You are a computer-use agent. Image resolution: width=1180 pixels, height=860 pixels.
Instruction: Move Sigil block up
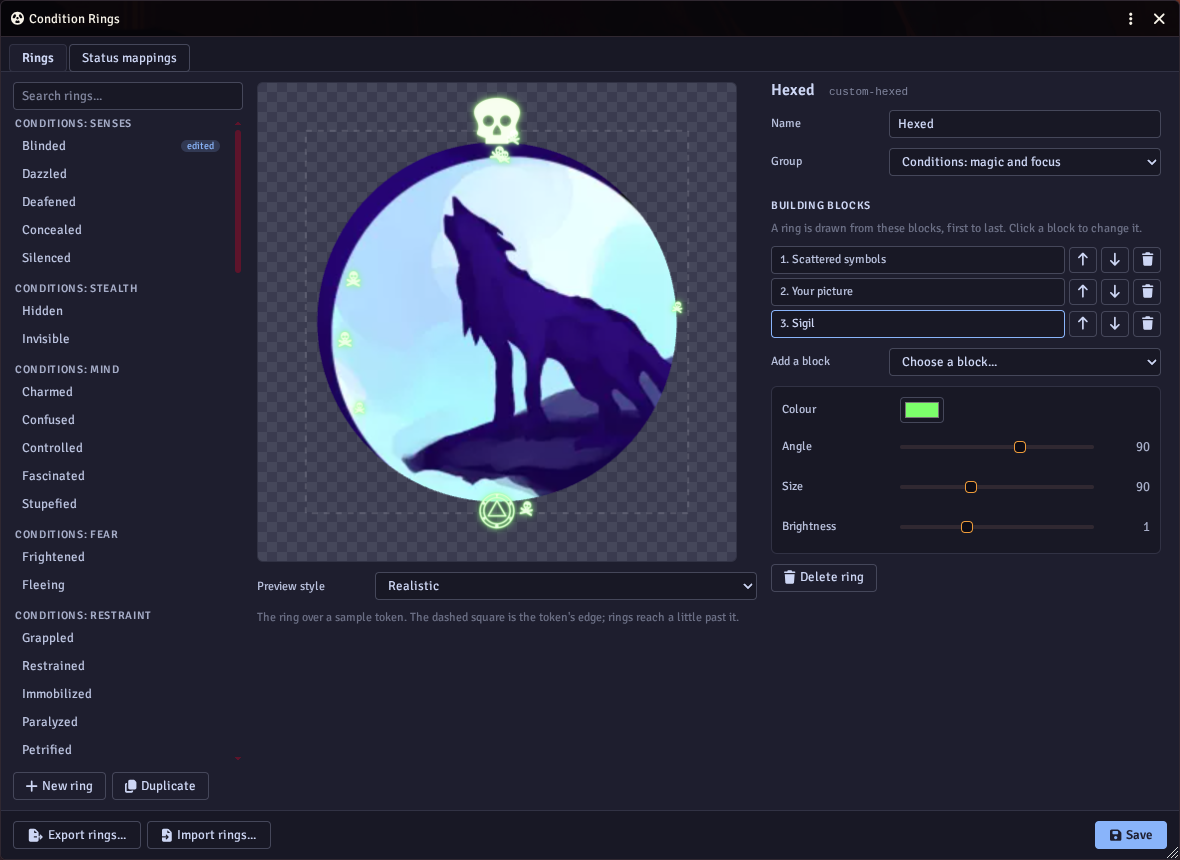(1082, 324)
